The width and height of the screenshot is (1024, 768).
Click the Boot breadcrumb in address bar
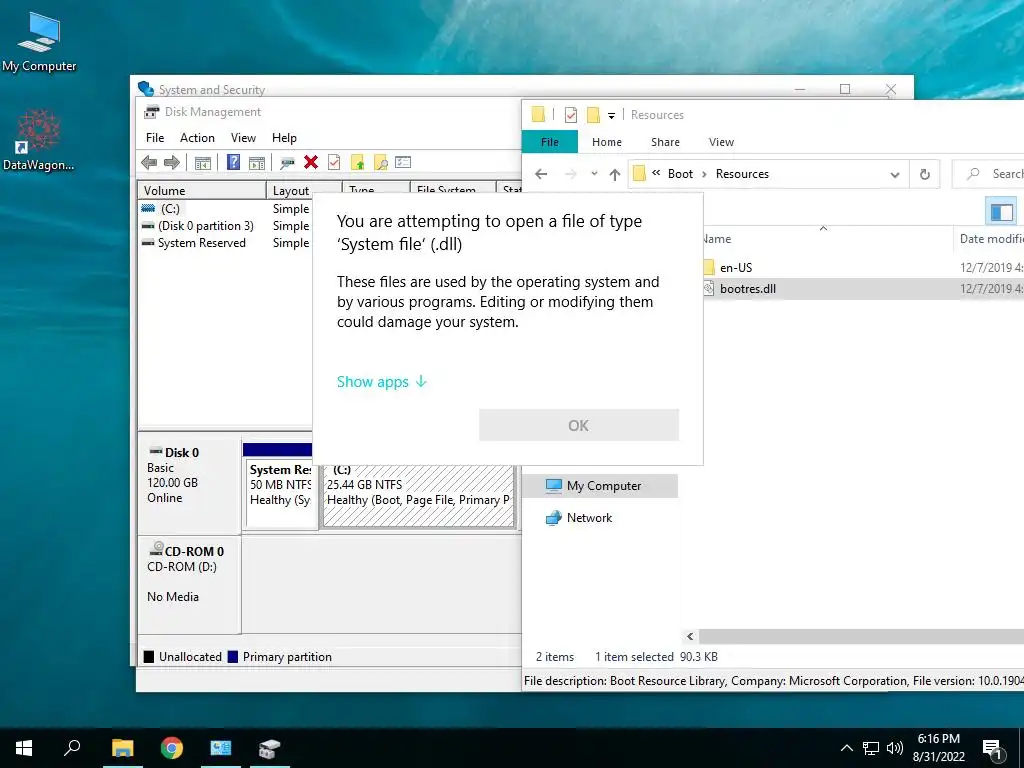680,174
